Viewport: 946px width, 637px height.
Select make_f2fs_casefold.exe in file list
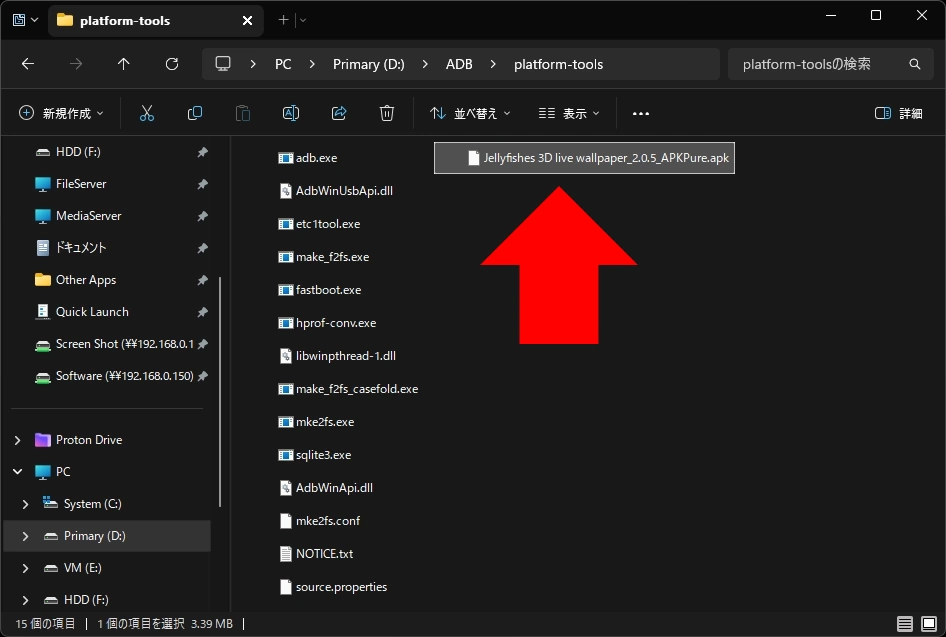348,389
